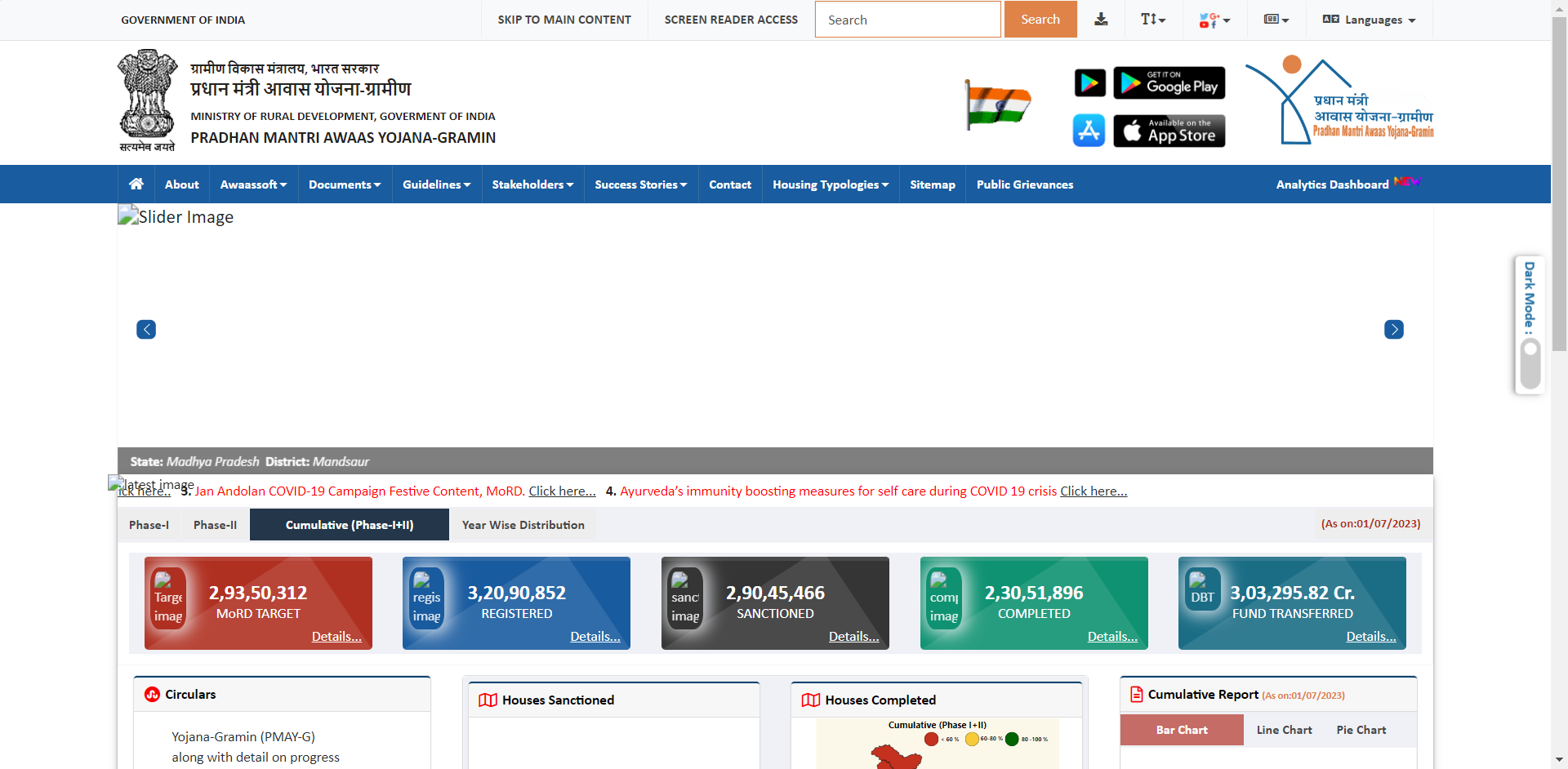Image resolution: width=1568 pixels, height=769 pixels.
Task: Open the screen layout icon dropdown
Action: click(1276, 20)
